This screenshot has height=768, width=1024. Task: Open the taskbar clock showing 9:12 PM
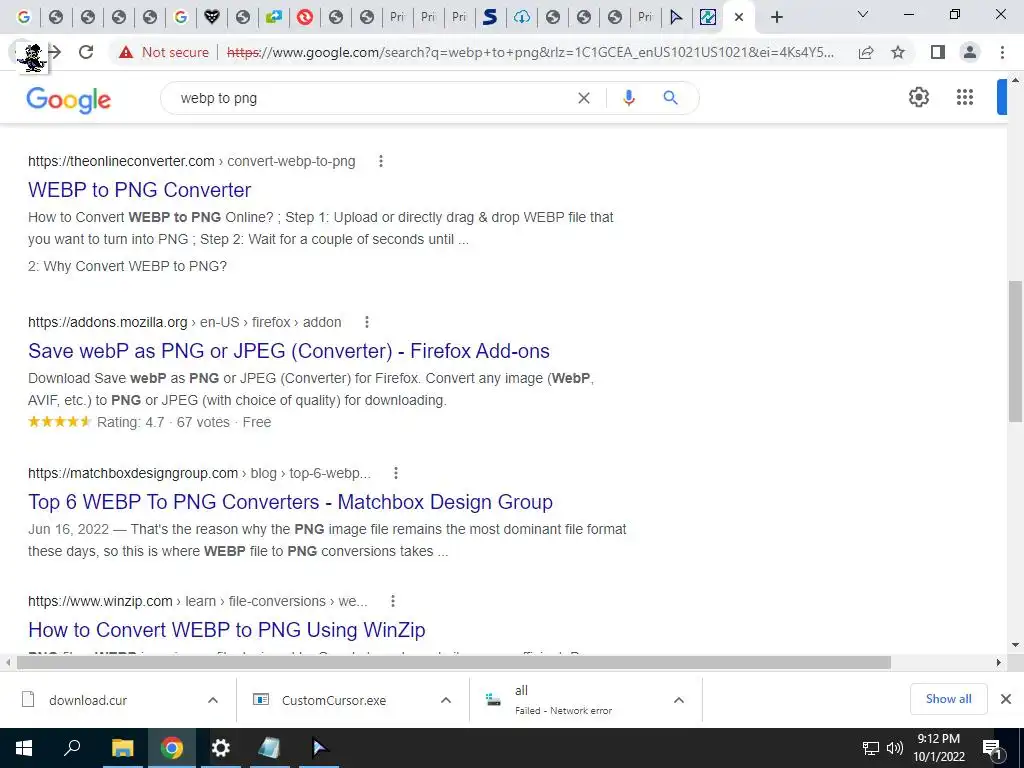pos(938,748)
